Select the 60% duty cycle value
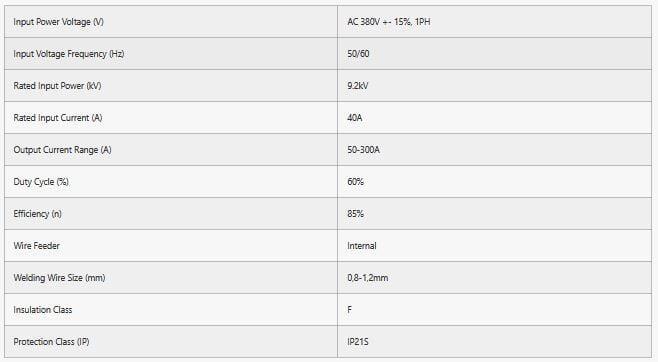This screenshot has width=658, height=362. click(x=355, y=182)
